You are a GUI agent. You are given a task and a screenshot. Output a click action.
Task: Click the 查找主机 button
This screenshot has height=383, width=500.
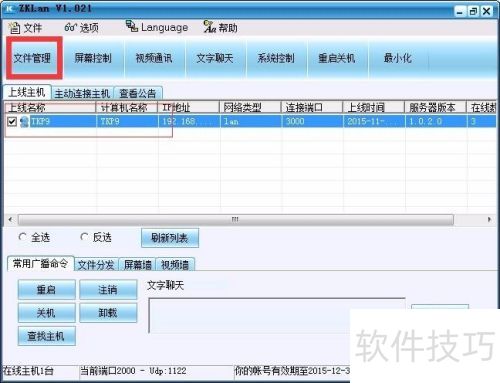click(x=46, y=336)
